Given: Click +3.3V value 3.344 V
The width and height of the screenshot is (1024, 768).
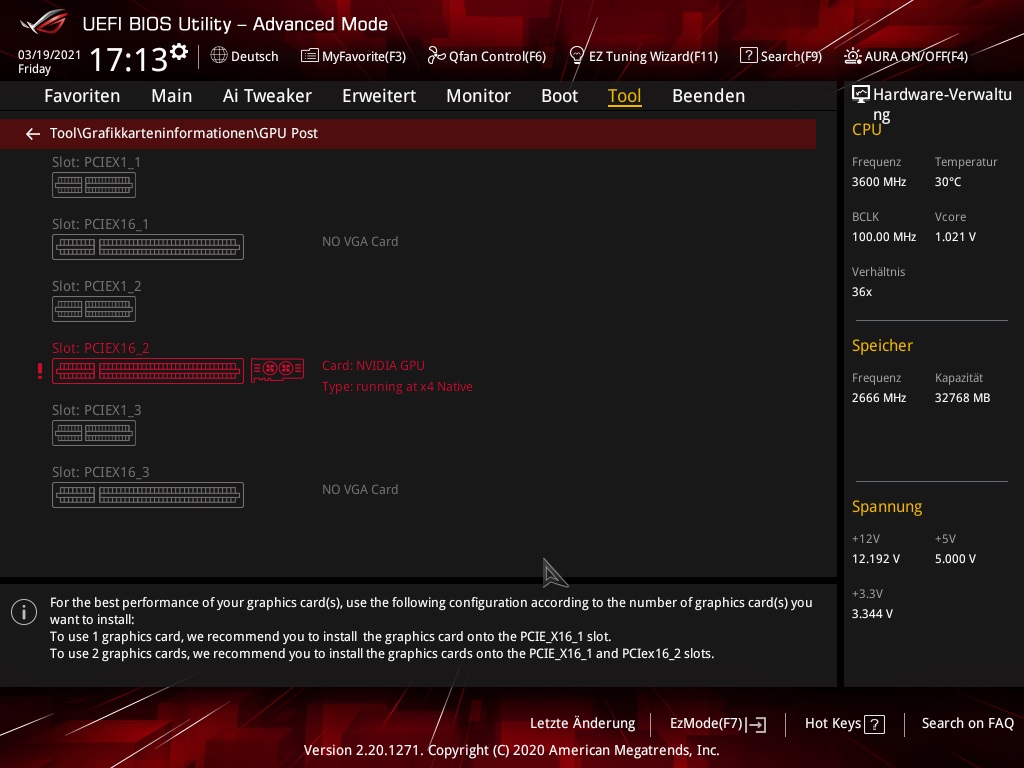Looking at the screenshot, I should [872, 614].
